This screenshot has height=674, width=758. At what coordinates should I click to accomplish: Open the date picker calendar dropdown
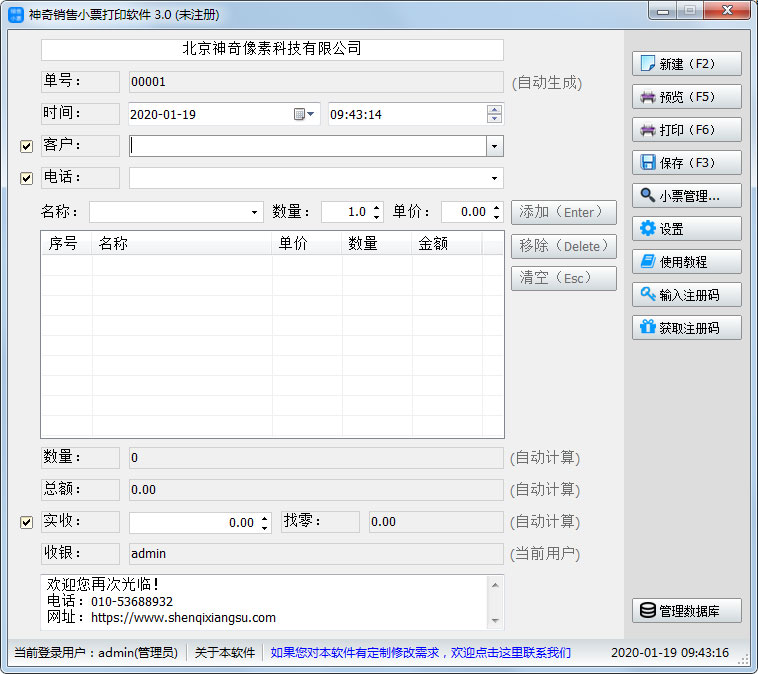tap(304, 114)
